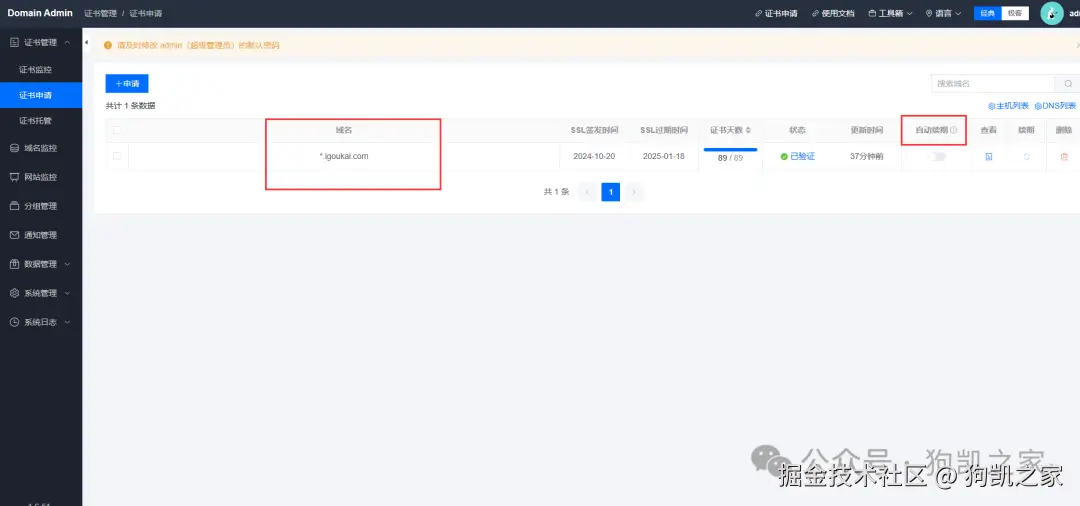Viewport: 1080px width, 506px height.
Task: Click the 89 / 89 days progress bar
Action: [730, 149]
